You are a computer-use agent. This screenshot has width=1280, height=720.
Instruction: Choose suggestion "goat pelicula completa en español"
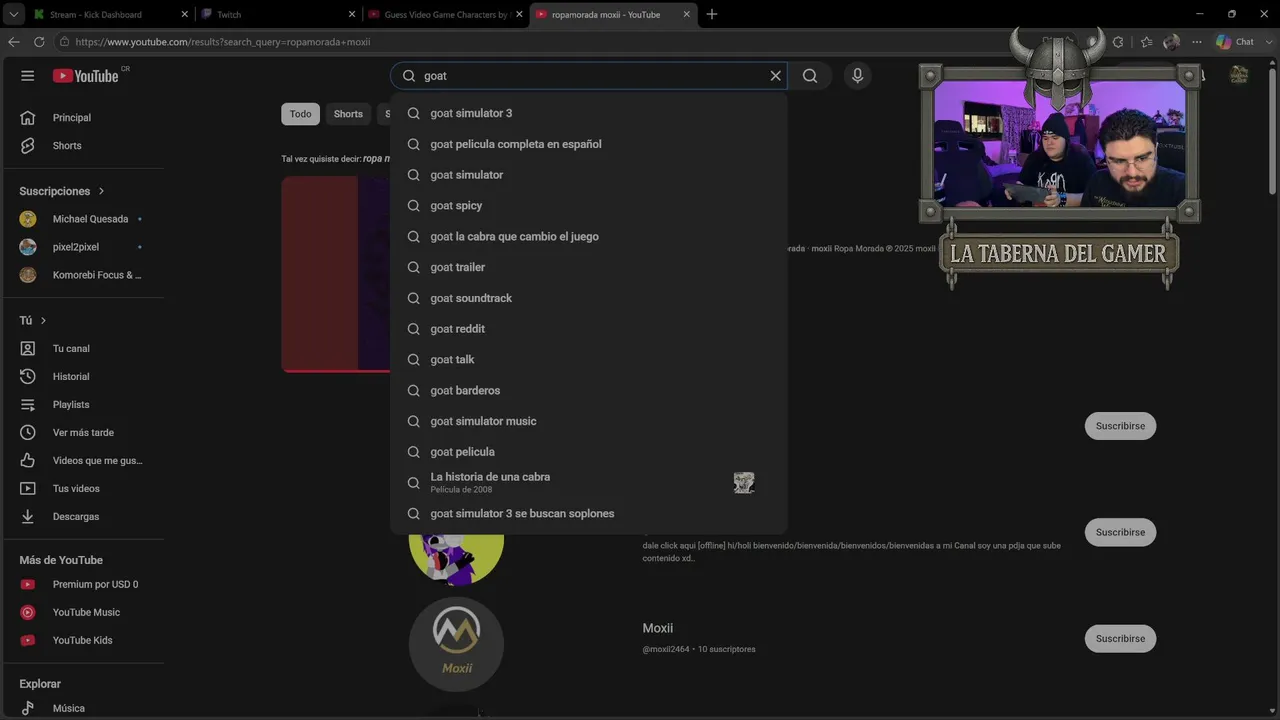click(x=589, y=144)
